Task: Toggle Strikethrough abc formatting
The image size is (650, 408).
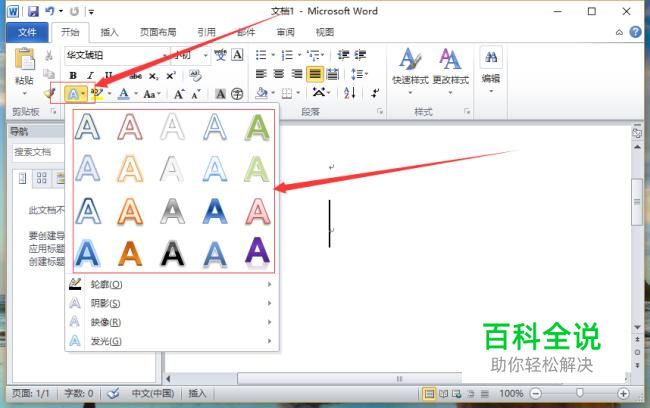Action: [136, 76]
